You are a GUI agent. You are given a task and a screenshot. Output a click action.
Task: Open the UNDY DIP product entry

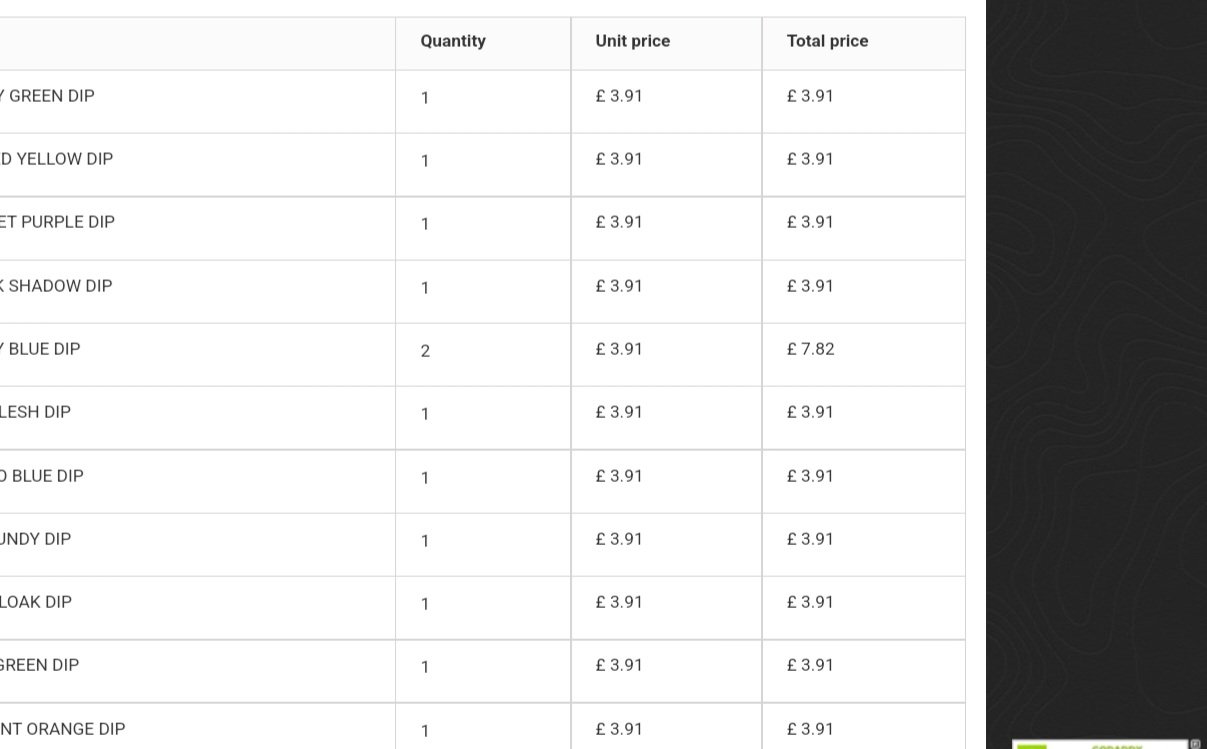click(x=35, y=539)
